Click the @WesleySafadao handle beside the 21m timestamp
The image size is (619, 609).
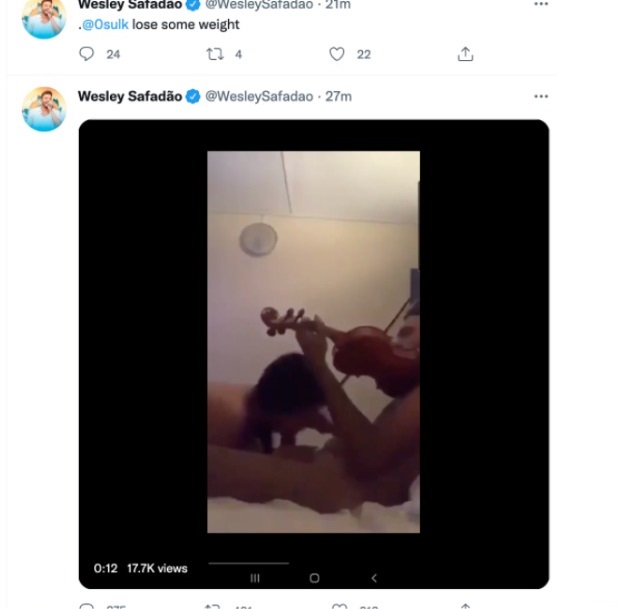click(259, 4)
